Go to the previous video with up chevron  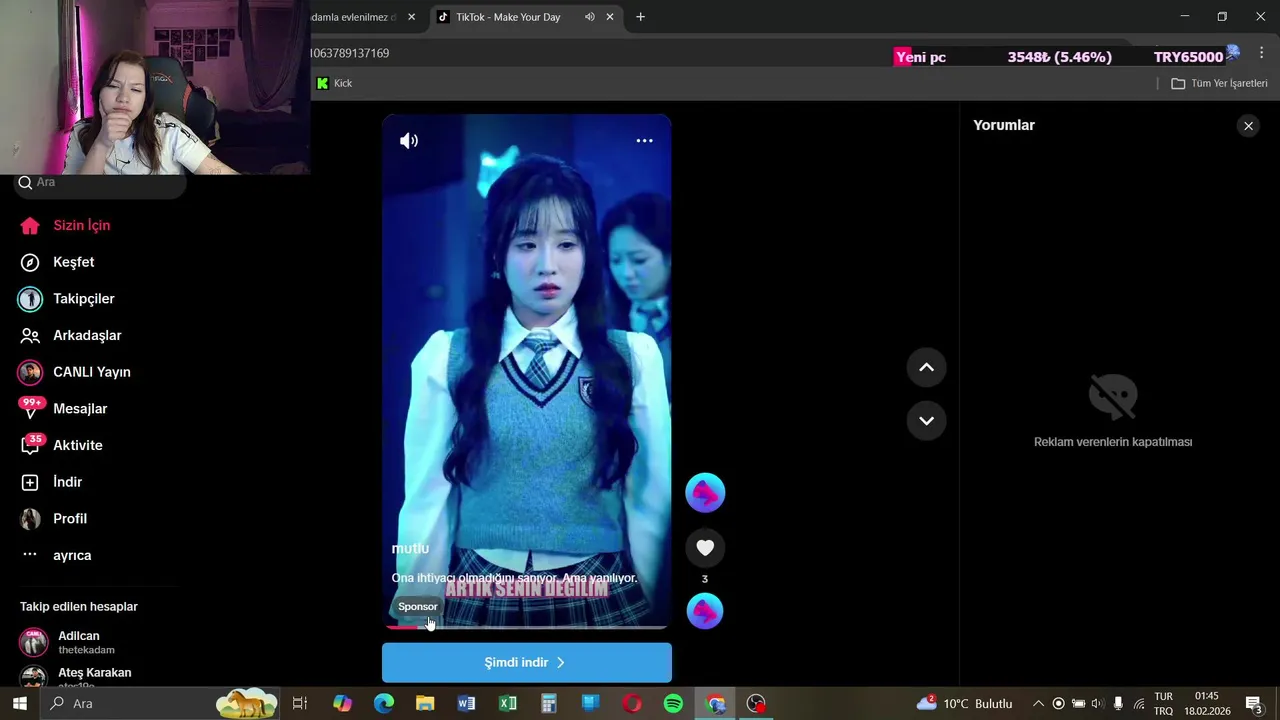click(926, 367)
